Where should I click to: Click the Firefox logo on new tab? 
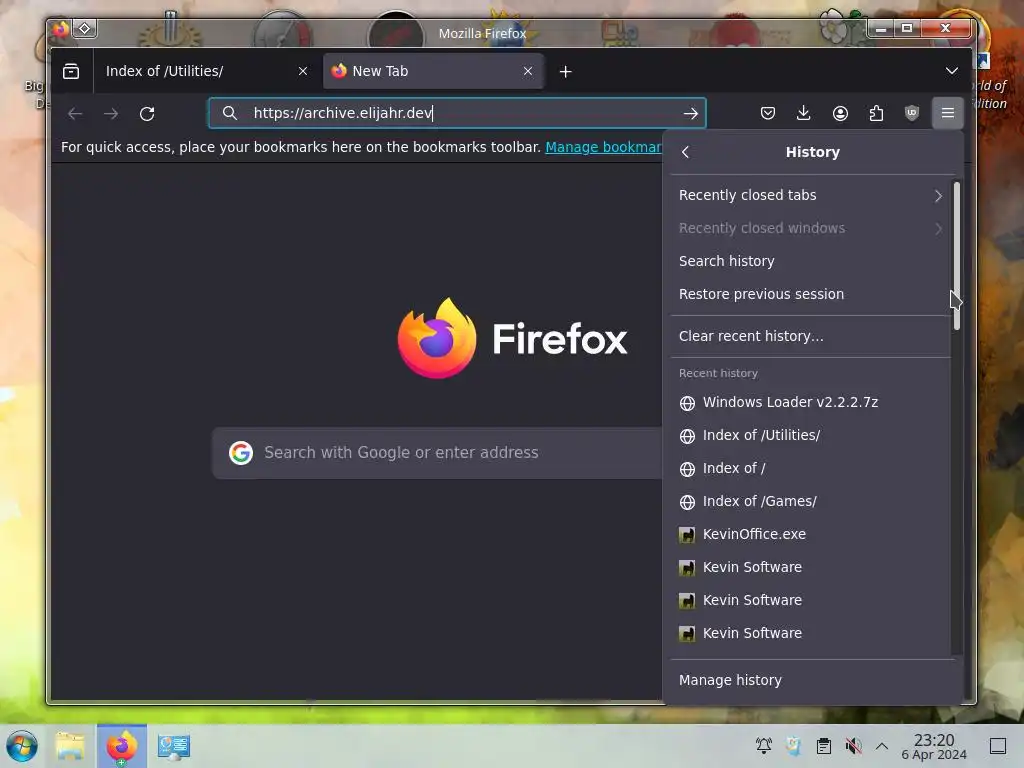click(x=437, y=338)
